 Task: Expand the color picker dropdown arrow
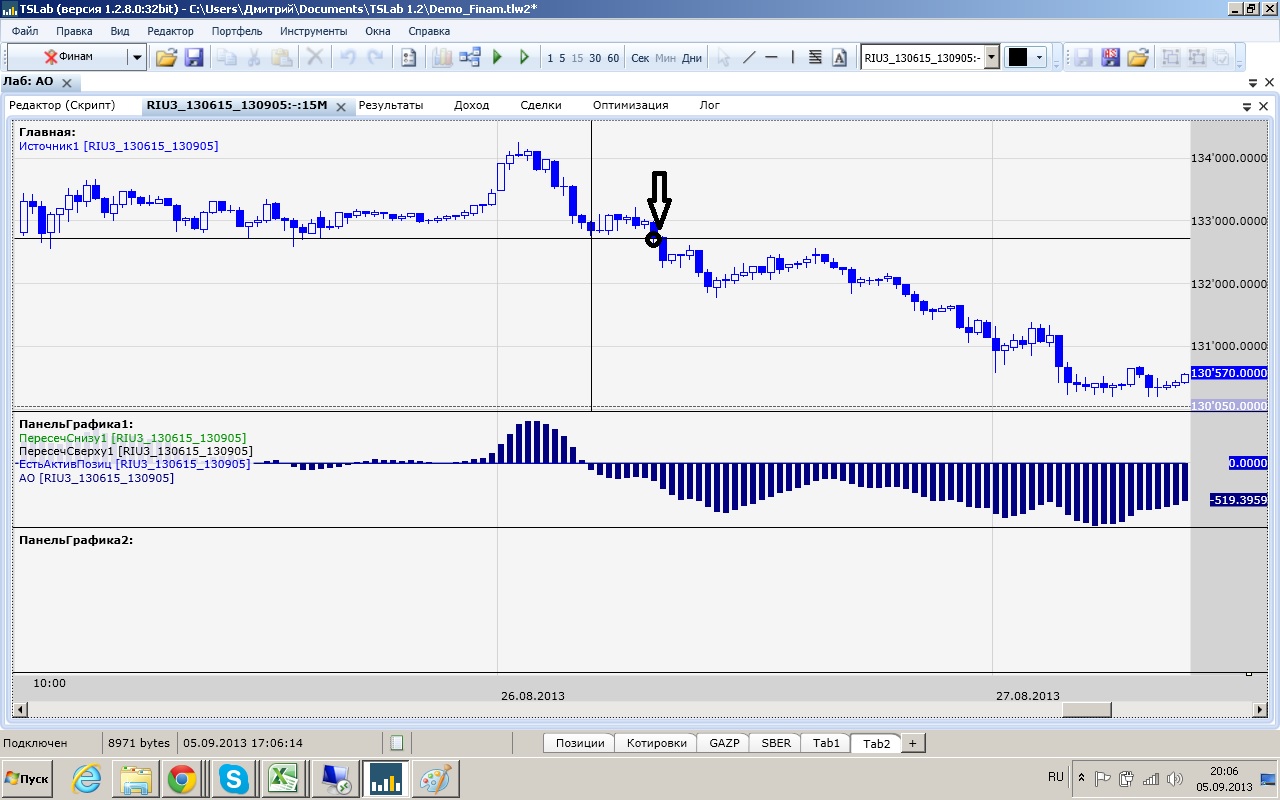[1040, 57]
